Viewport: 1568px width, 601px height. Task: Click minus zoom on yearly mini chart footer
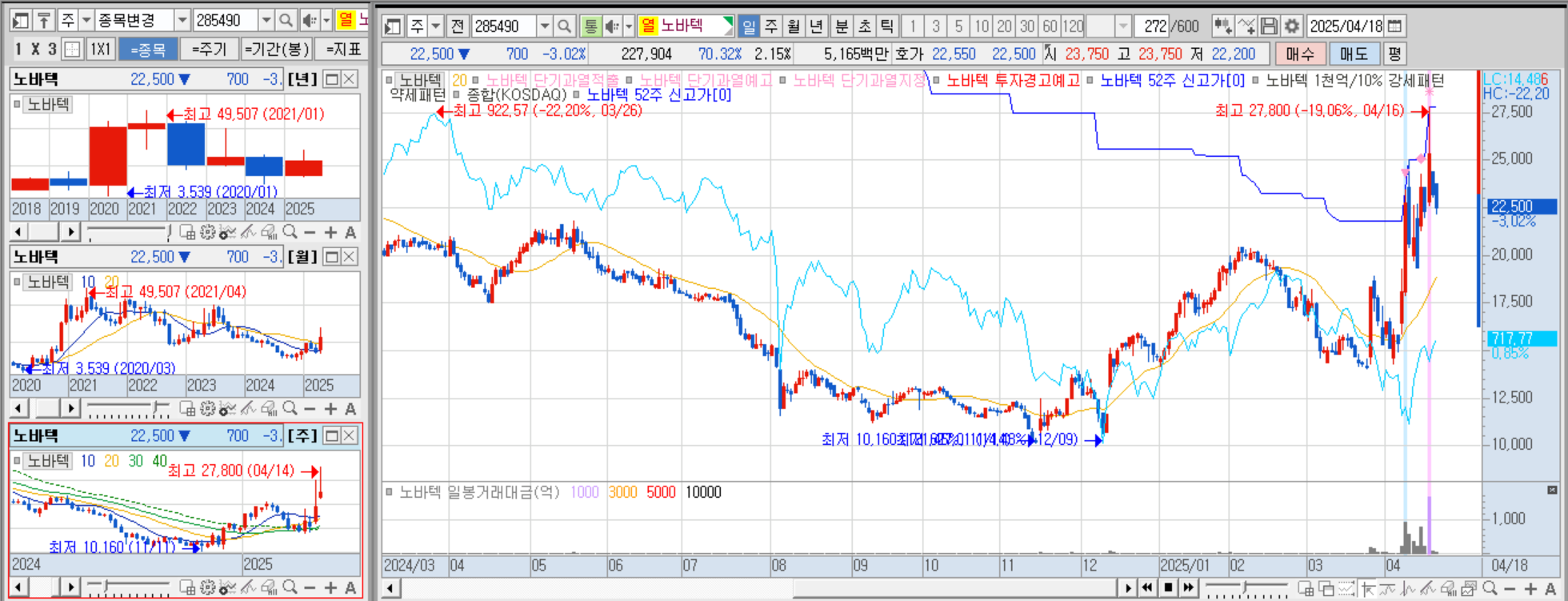click(x=310, y=232)
